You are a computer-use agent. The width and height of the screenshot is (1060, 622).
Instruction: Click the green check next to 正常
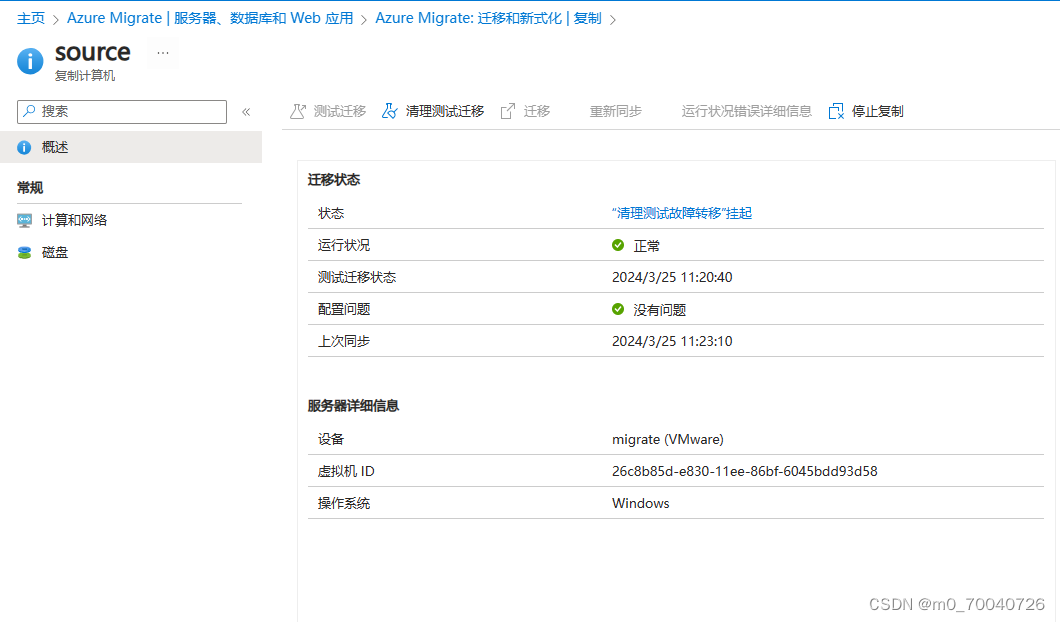(x=618, y=245)
